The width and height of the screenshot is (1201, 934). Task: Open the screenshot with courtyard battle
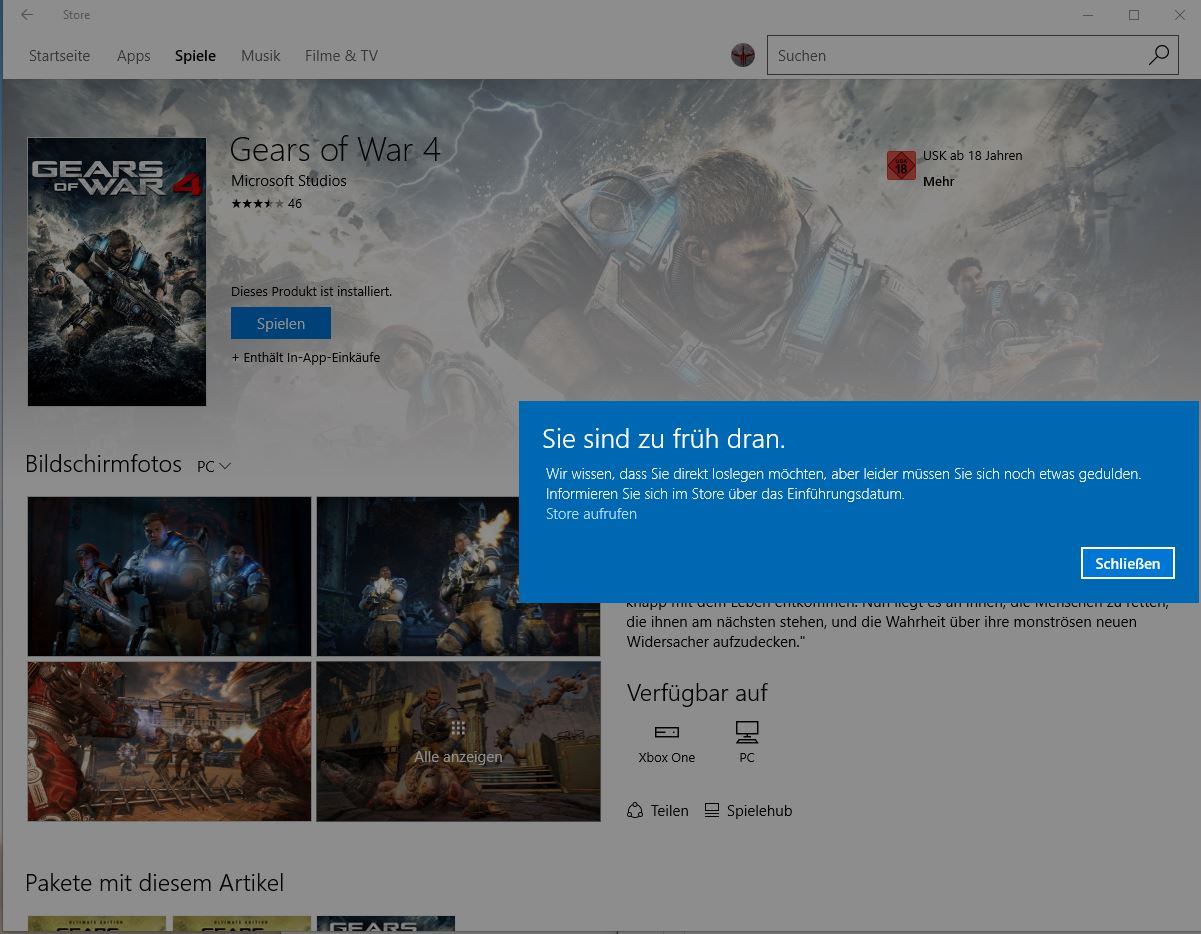tap(169, 741)
